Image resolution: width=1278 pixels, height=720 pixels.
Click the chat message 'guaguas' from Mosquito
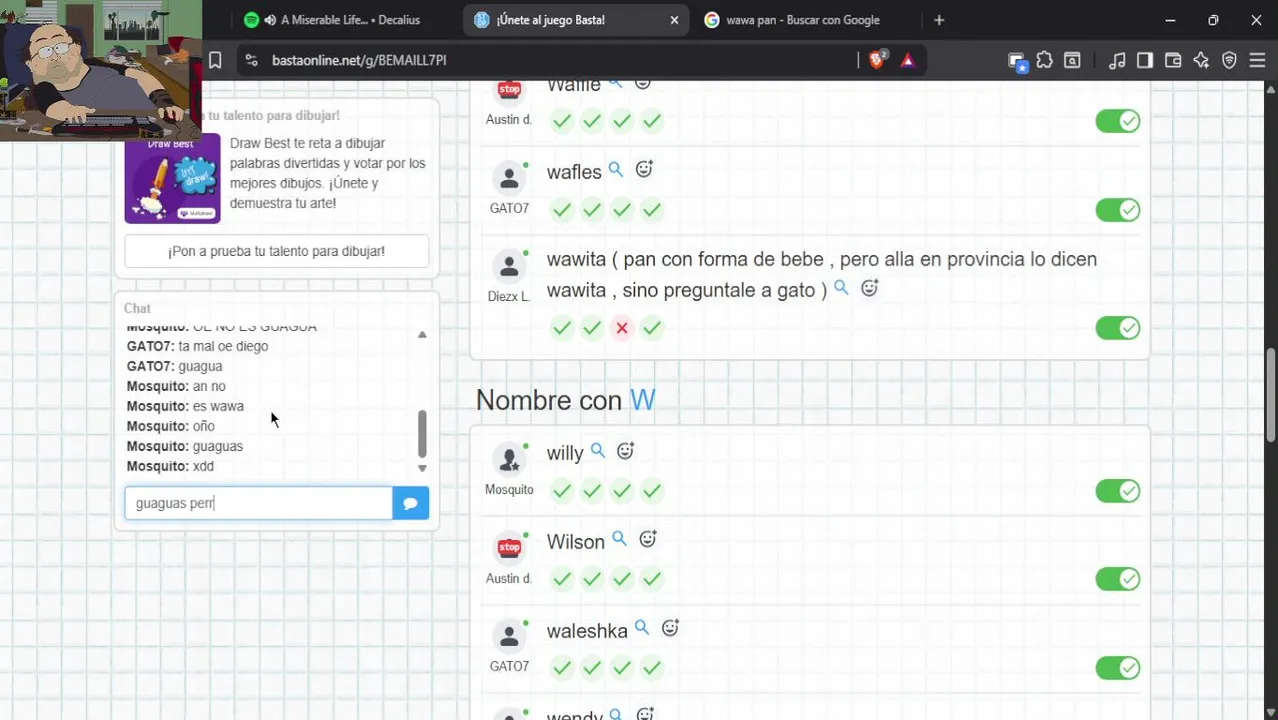coord(218,446)
